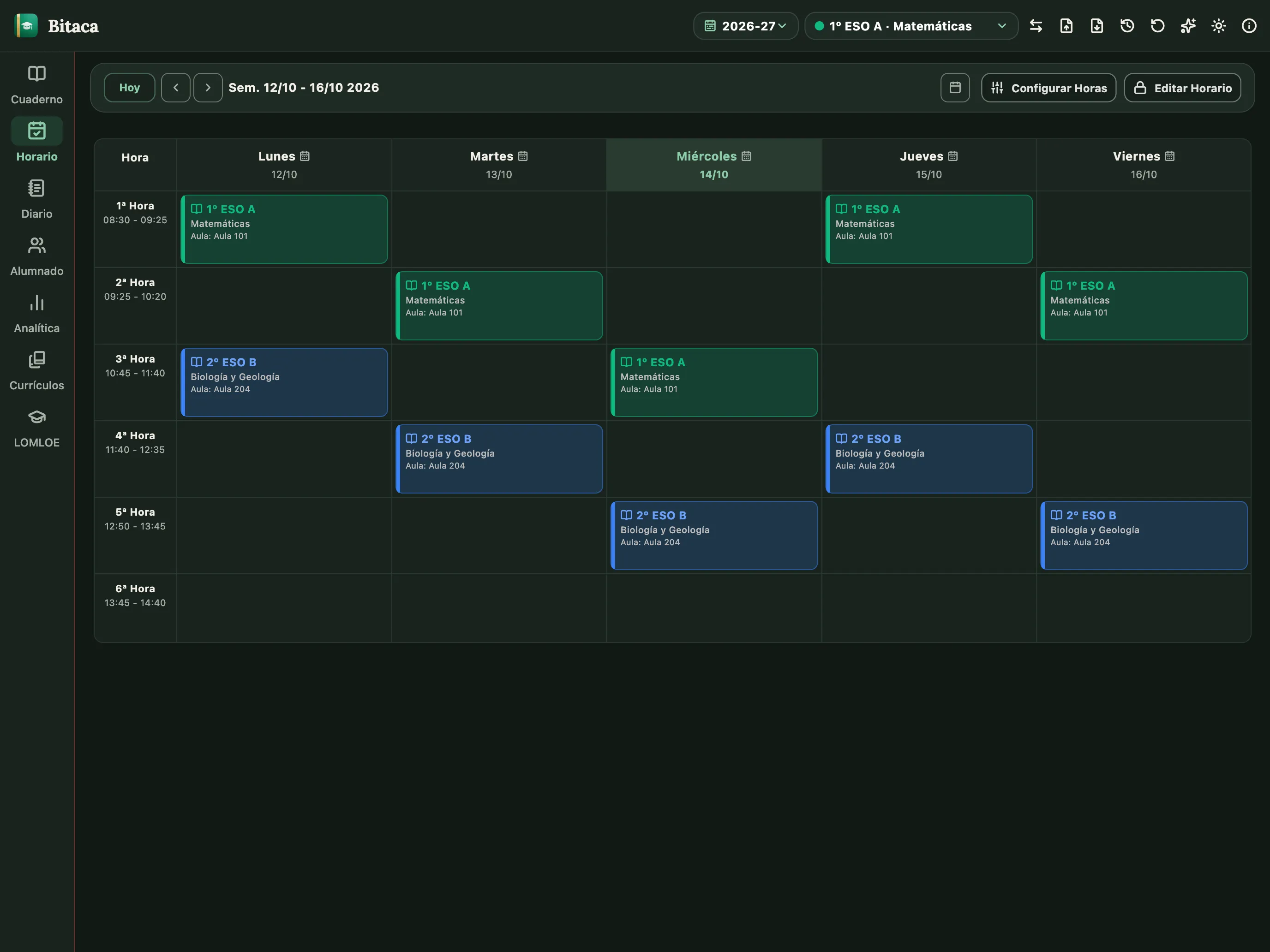Click Editar Horario lock button

pos(1182,88)
